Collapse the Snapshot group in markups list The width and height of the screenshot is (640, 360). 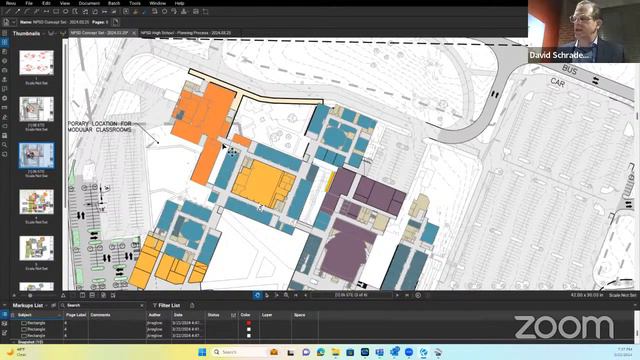[x=14, y=342]
